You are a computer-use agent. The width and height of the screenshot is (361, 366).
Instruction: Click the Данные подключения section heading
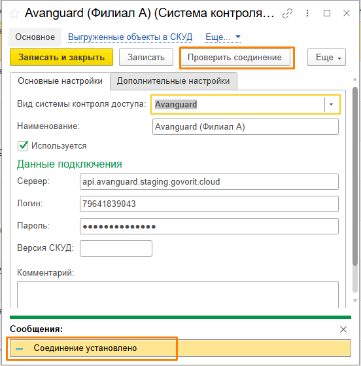[69, 164]
